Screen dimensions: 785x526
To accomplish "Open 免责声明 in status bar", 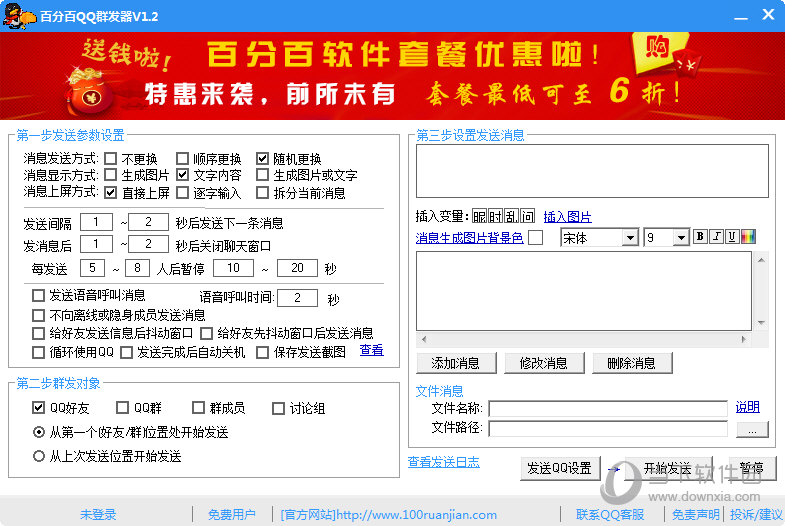I will [695, 514].
